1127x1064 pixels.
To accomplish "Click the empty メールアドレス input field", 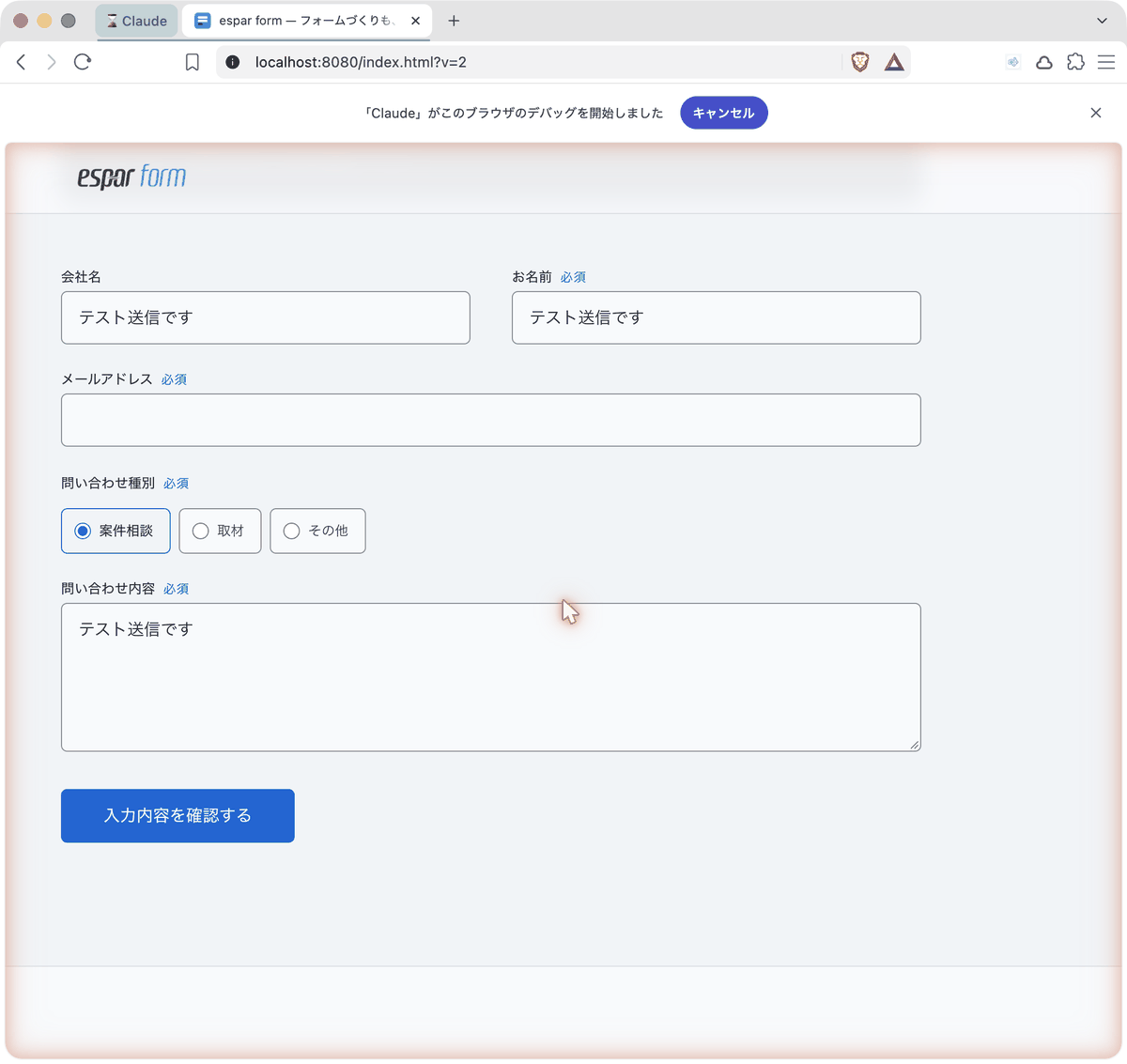I will 491,420.
